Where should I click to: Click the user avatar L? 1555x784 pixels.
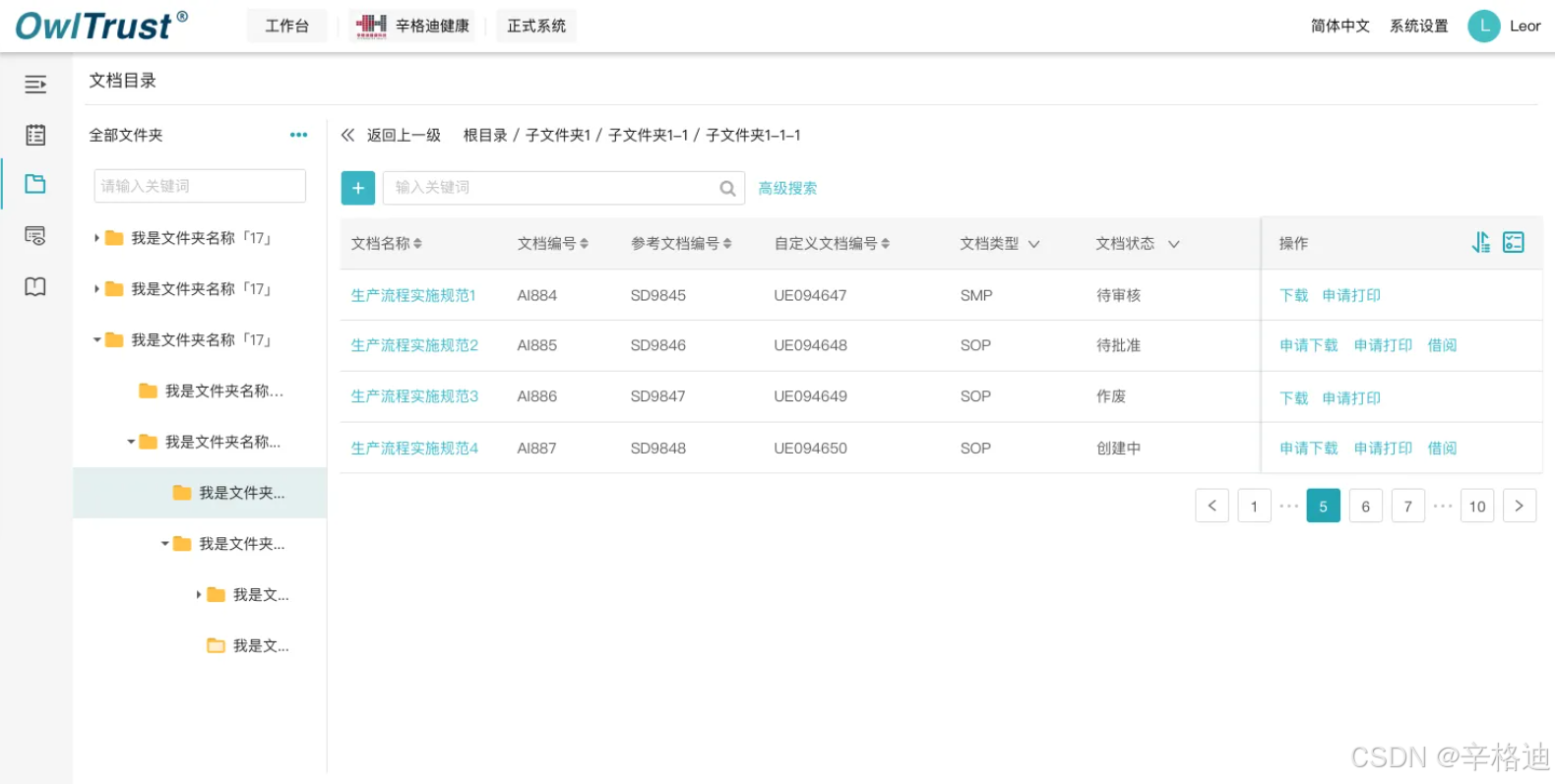(x=1484, y=27)
